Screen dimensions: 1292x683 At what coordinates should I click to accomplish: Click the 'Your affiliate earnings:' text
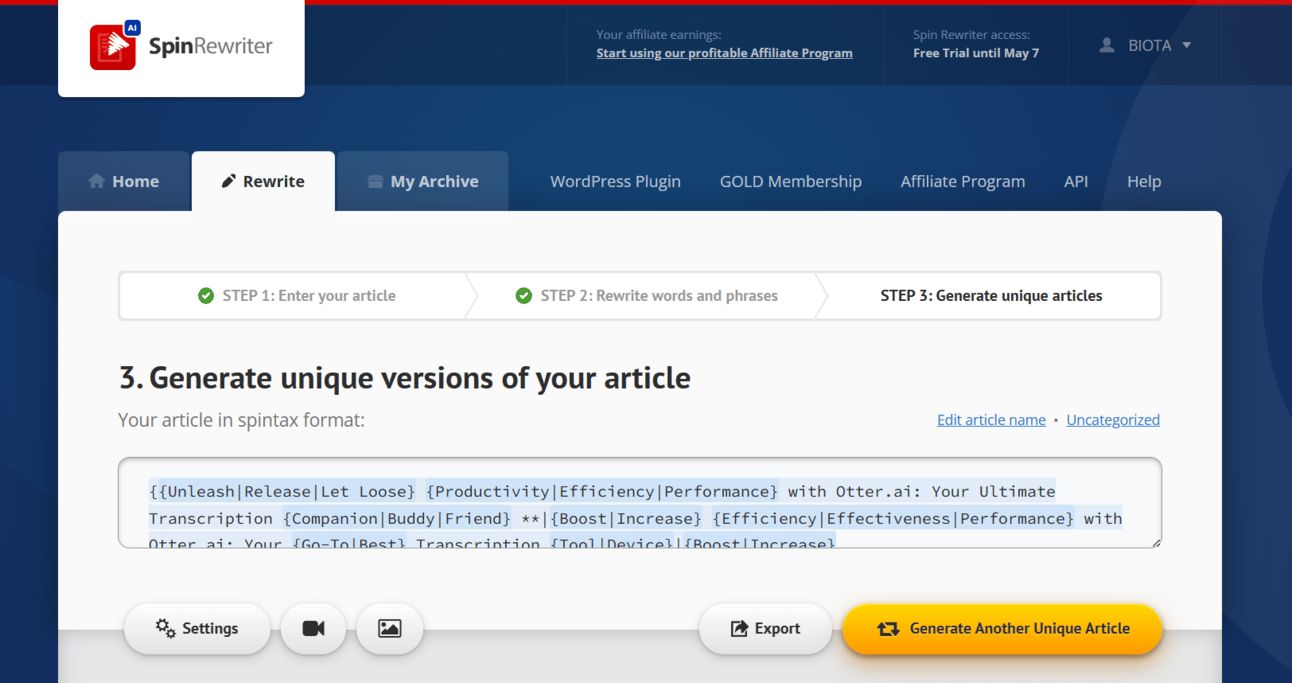point(659,35)
